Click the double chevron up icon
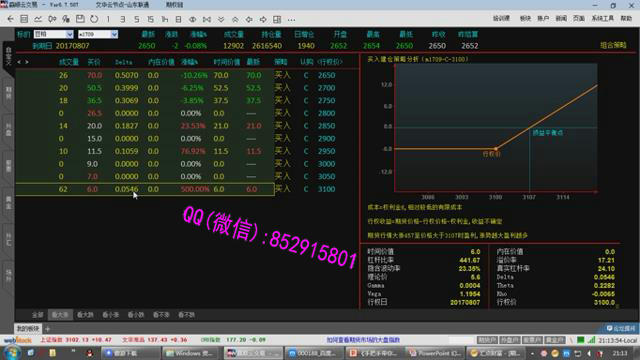Viewport: 640px width, 360px height. click(235, 19)
